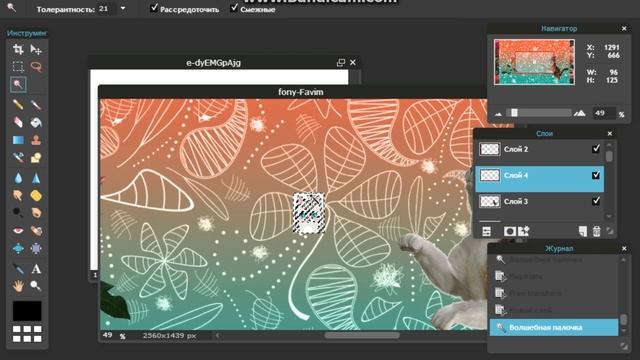Select the Sponge tool
The image size is (640, 360).
[x=36, y=196]
